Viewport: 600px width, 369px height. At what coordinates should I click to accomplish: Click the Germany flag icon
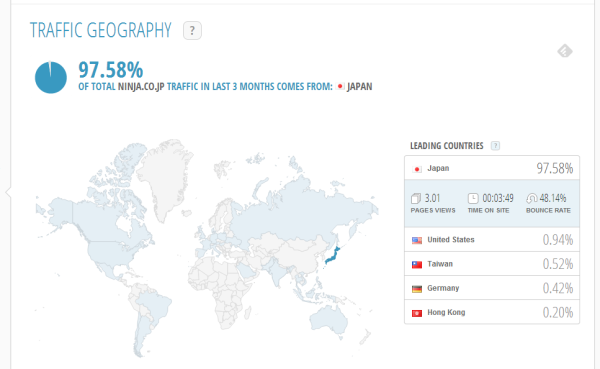(417, 289)
